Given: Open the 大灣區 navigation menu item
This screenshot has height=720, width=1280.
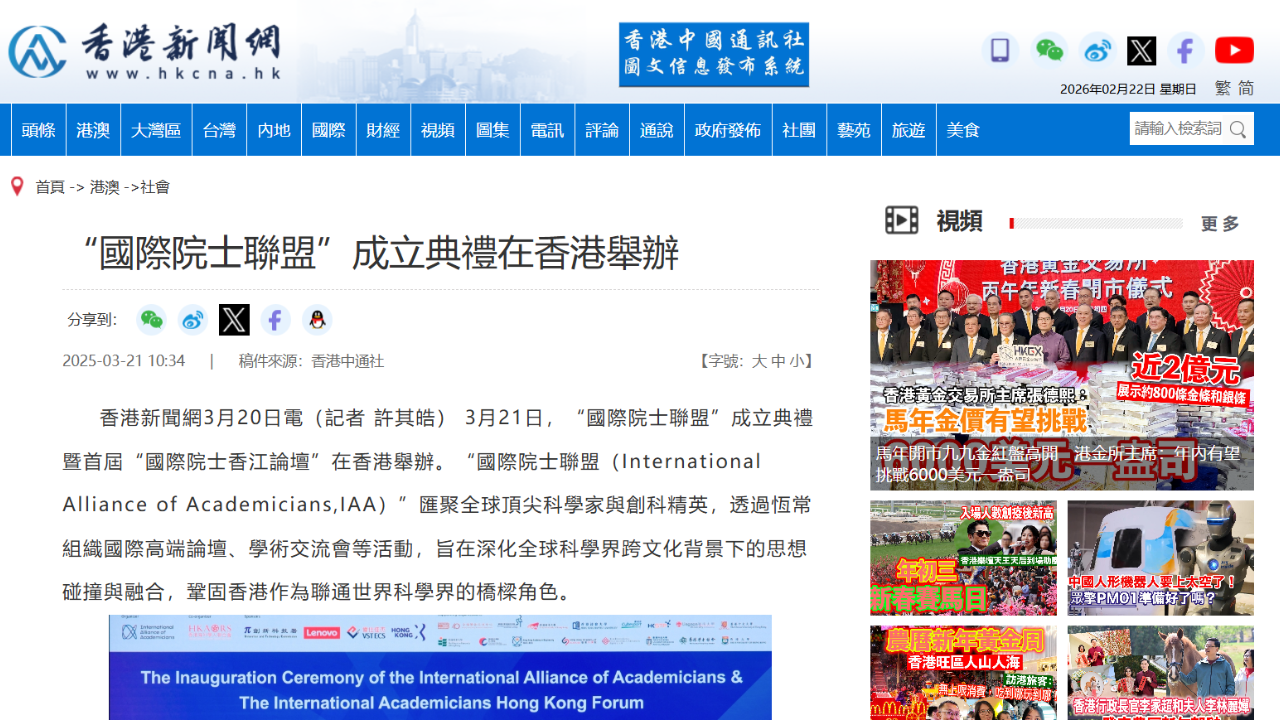Looking at the screenshot, I should coord(156,130).
